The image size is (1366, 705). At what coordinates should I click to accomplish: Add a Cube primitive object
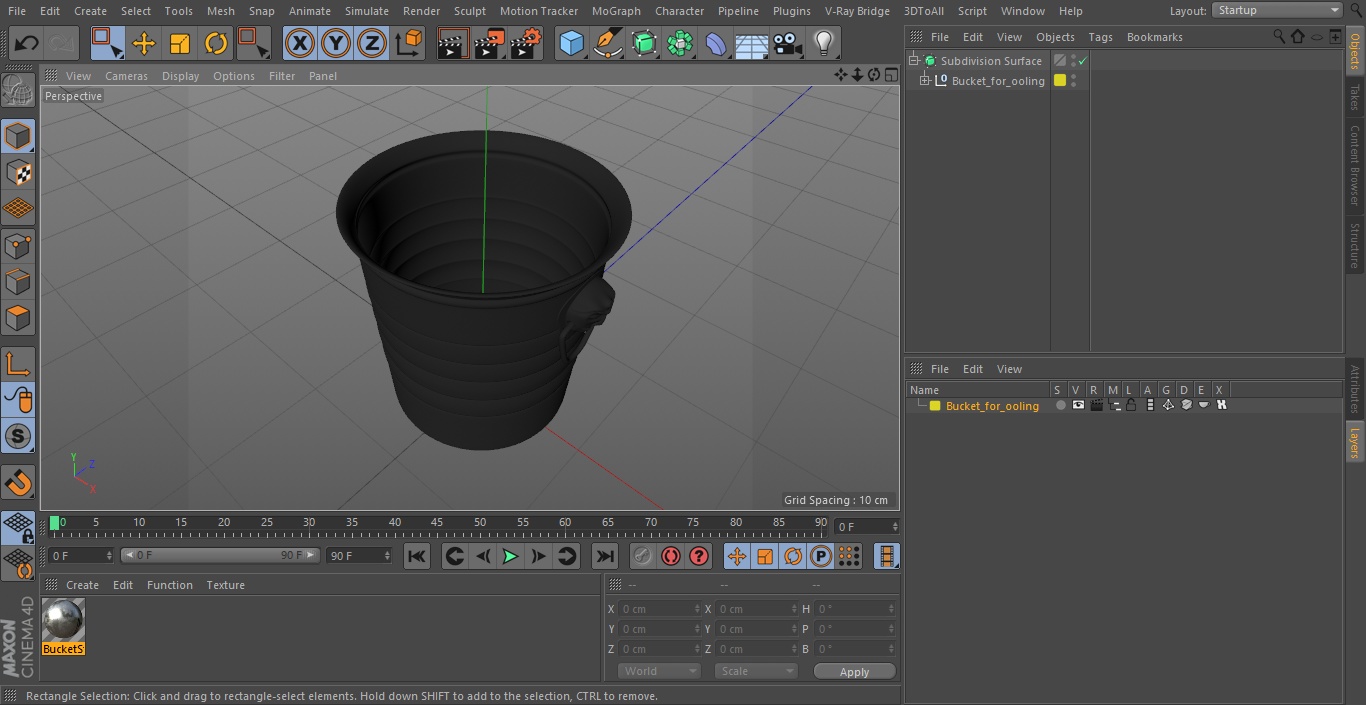[x=571, y=44]
